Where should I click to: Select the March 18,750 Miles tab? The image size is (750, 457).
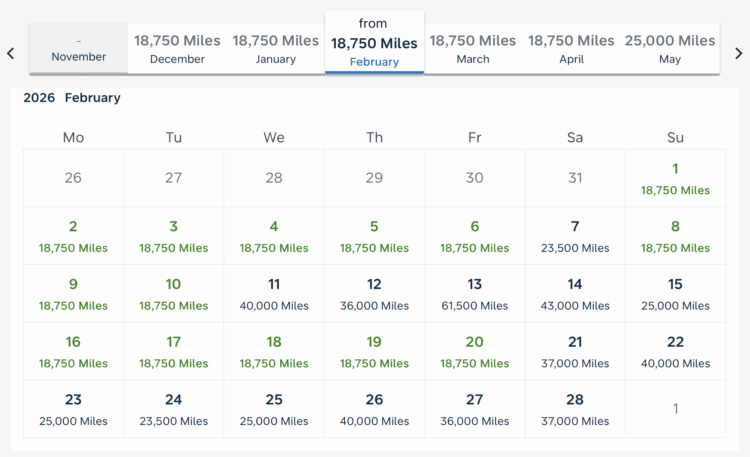[473, 48]
